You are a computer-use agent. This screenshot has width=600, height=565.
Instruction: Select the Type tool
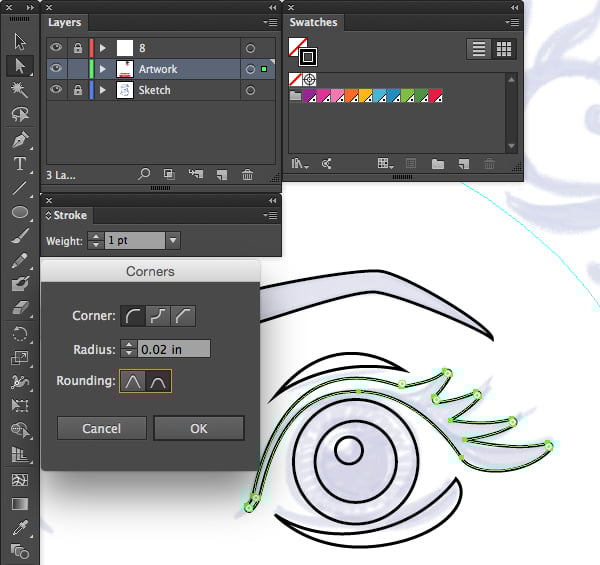pos(20,164)
